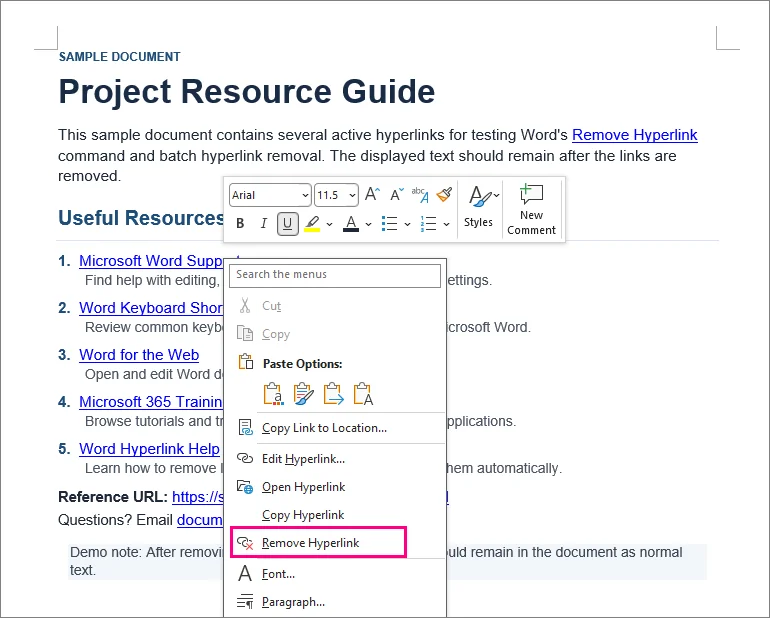The width and height of the screenshot is (770, 618).
Task: Toggle Bold in the mini toolbar
Action: pyautogui.click(x=240, y=224)
